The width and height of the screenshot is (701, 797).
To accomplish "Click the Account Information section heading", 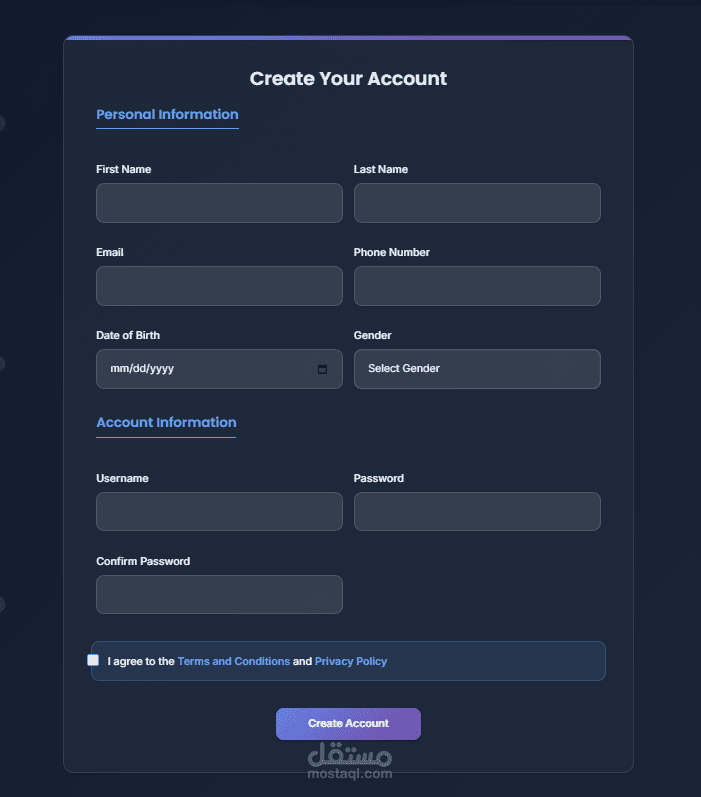I will [x=166, y=423].
